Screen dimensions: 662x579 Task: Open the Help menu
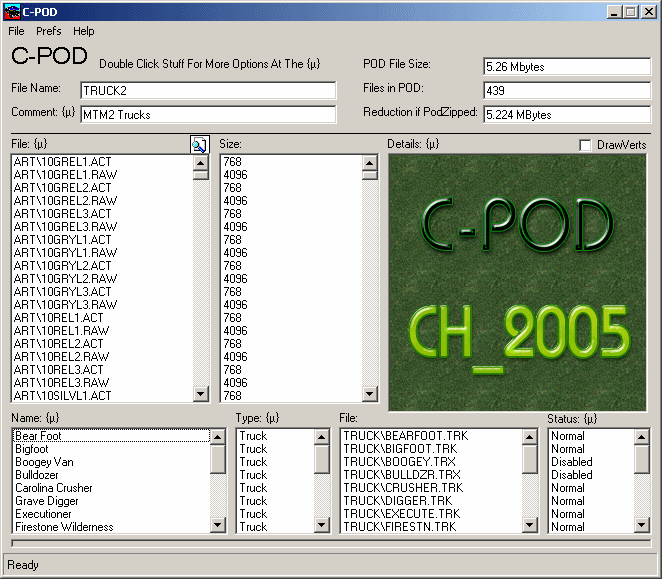84,31
